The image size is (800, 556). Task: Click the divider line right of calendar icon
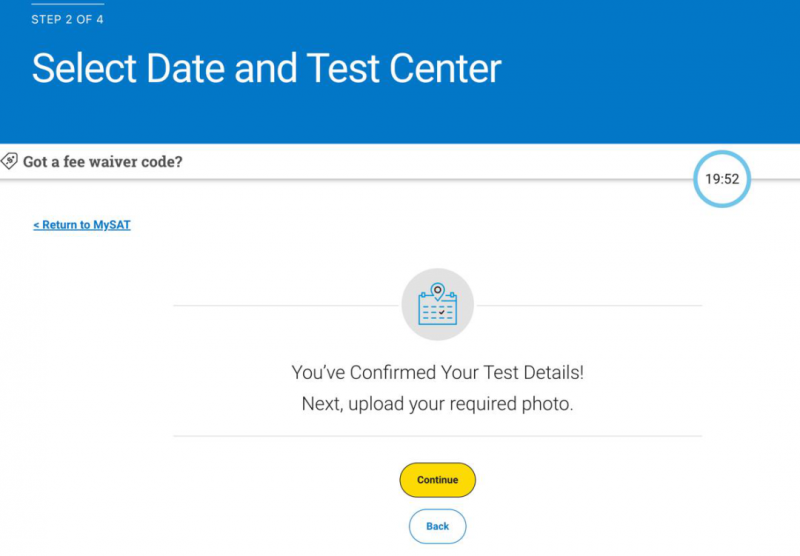point(590,306)
